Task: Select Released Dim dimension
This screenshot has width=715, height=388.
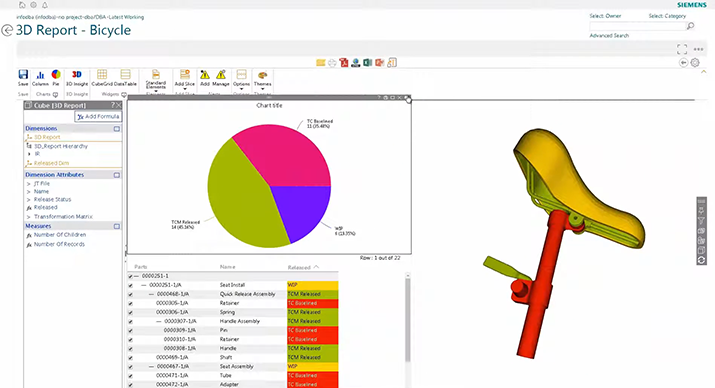Action: tap(52, 163)
